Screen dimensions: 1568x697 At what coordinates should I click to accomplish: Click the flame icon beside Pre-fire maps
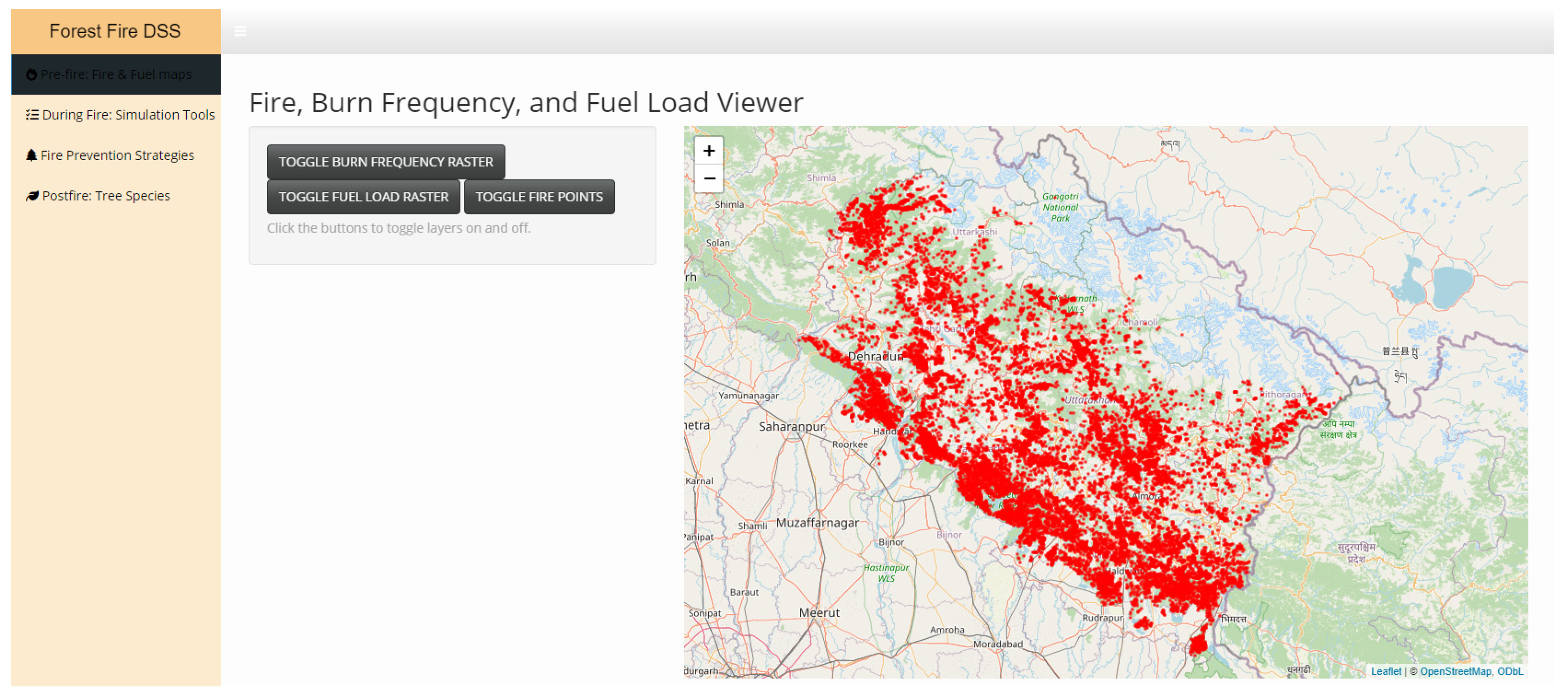[x=32, y=74]
